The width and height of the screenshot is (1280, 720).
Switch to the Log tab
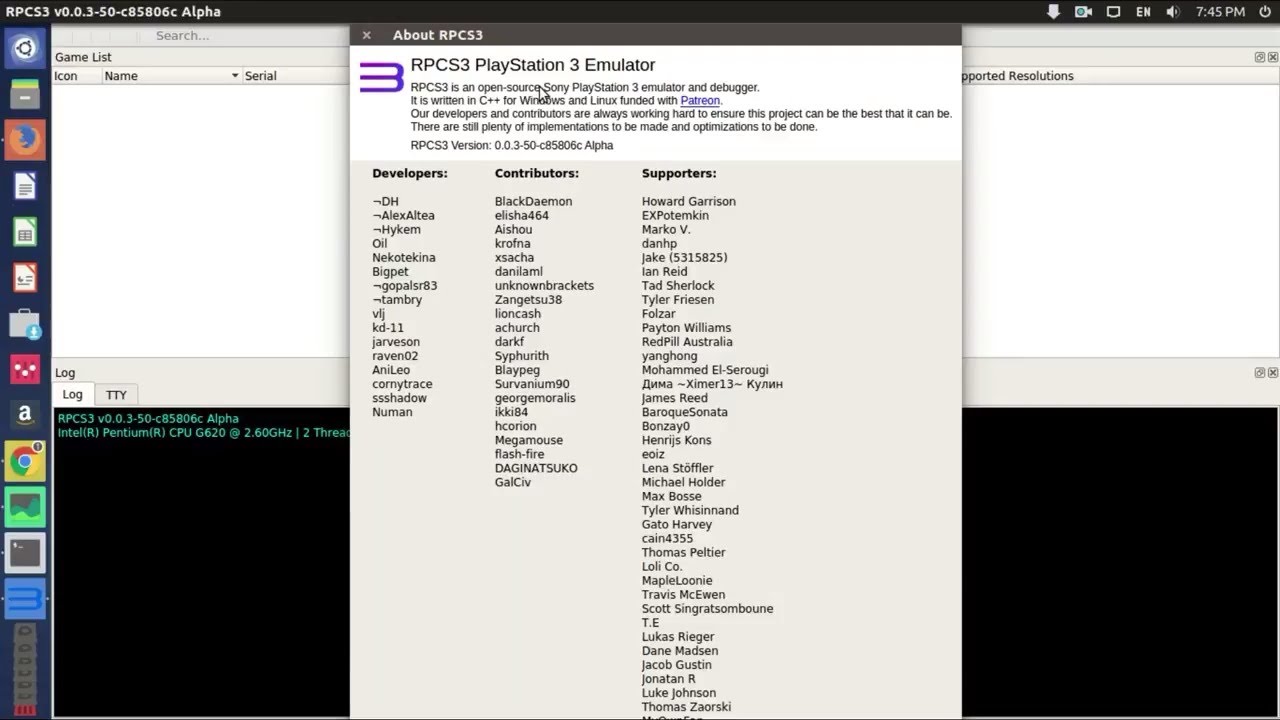click(73, 394)
